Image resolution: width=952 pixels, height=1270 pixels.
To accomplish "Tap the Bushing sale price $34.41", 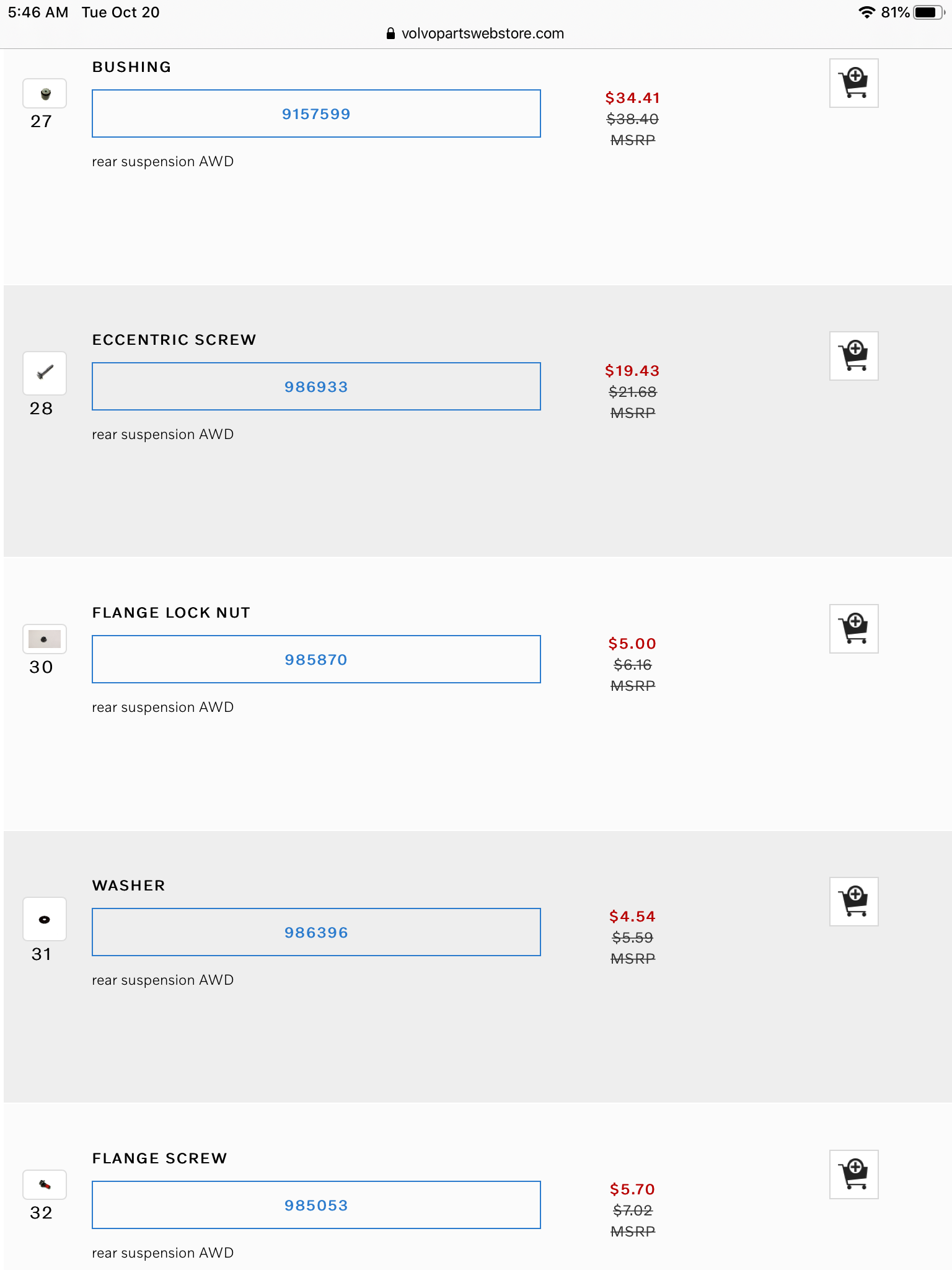I will (x=632, y=98).
